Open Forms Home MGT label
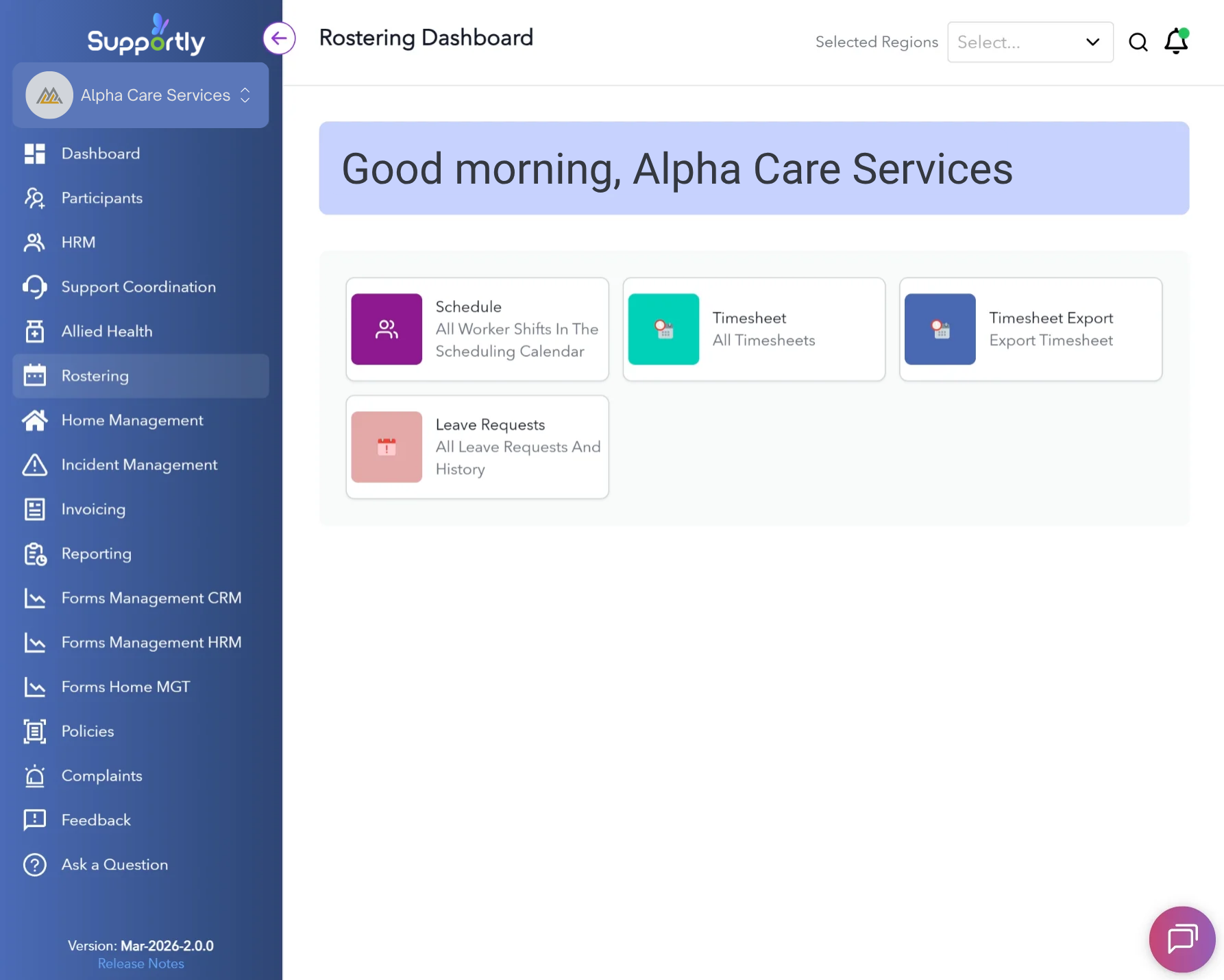The width and height of the screenshot is (1224, 980). 126,687
